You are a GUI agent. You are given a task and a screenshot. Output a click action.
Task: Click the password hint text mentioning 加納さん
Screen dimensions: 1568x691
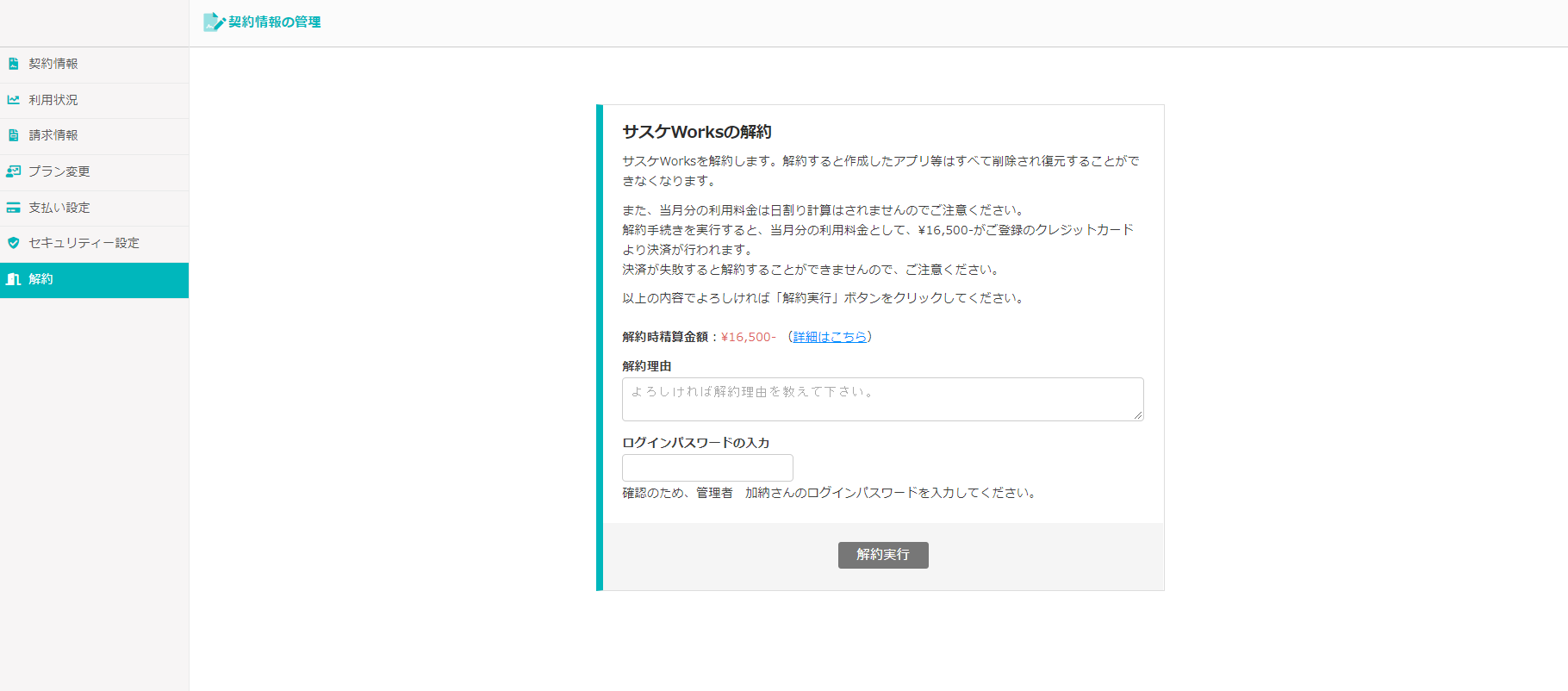pos(831,493)
